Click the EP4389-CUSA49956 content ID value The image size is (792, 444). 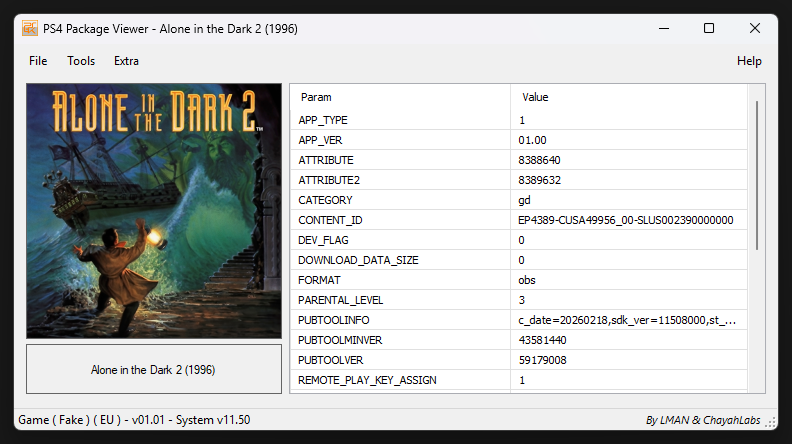click(x=626, y=220)
